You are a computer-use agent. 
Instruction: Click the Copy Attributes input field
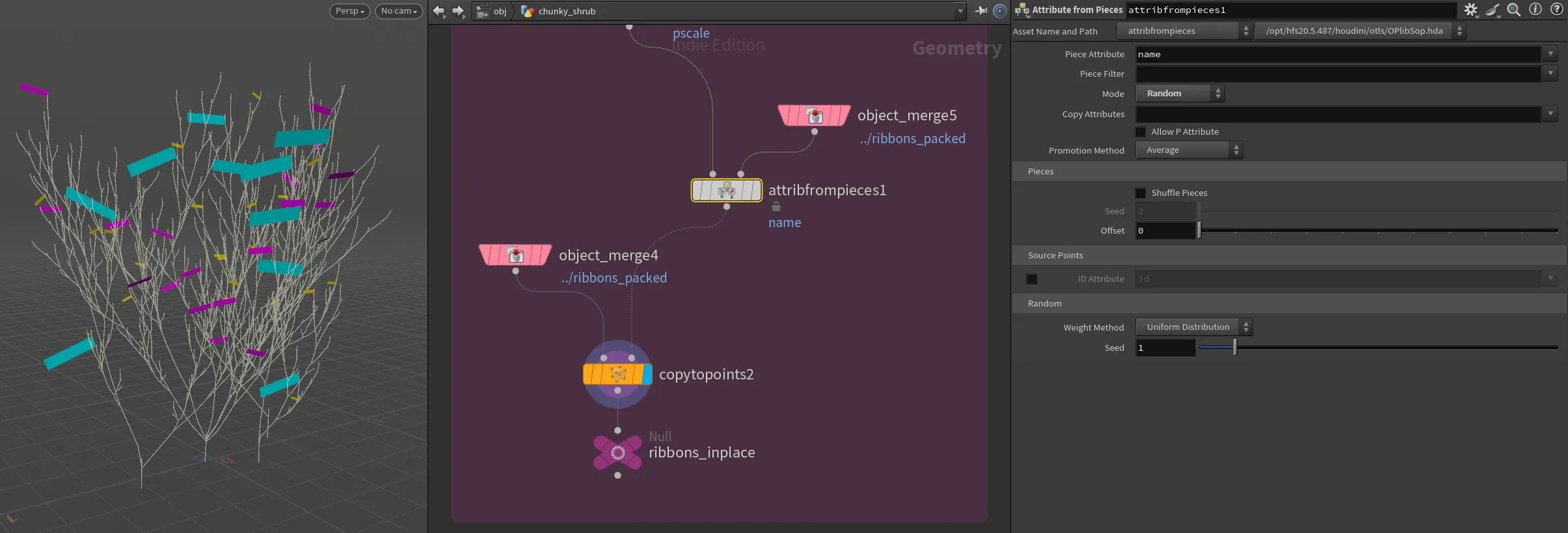(1338, 115)
